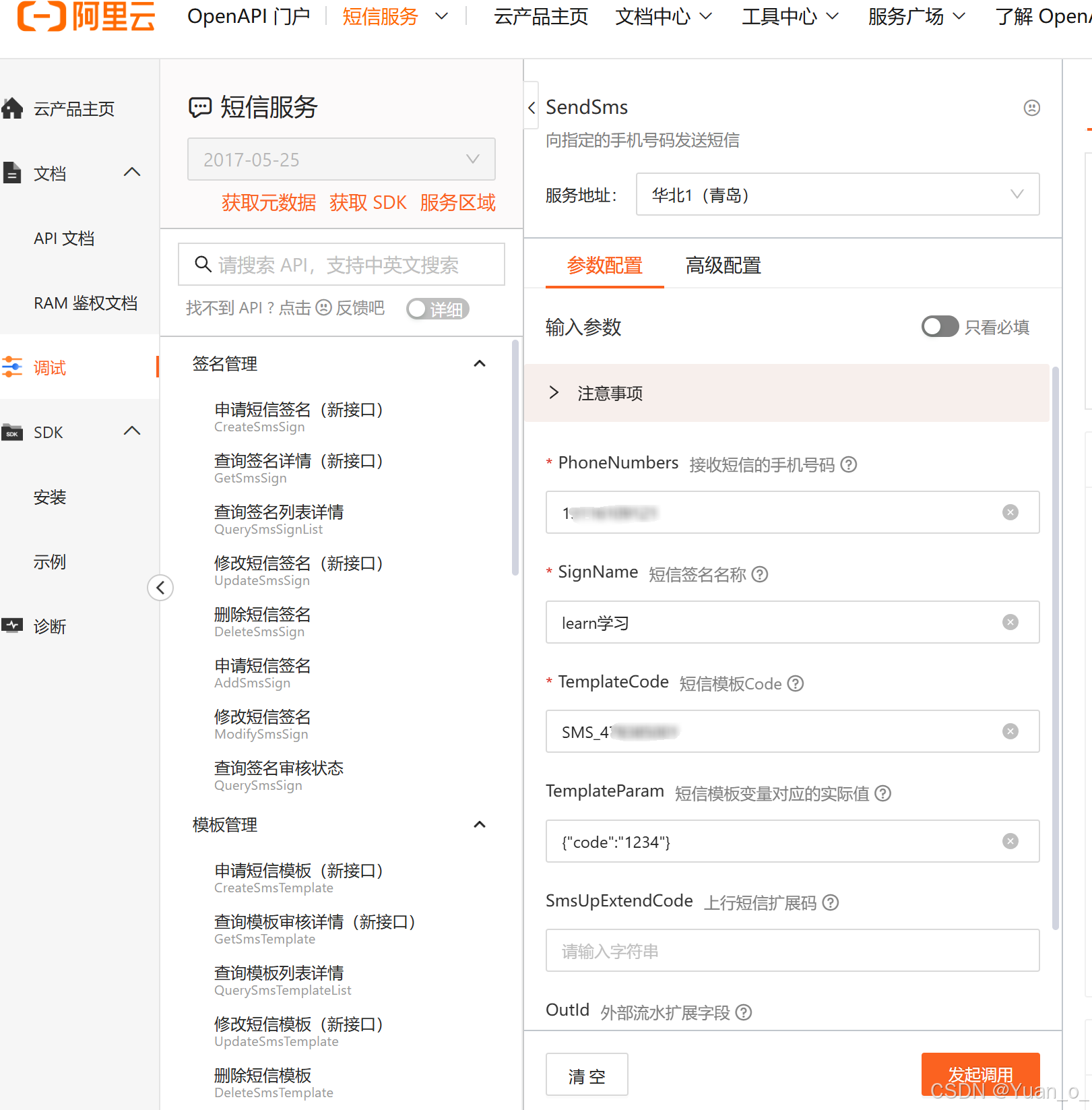Click the diagnostics monitor icon beside 诊断
The width and height of the screenshot is (1092, 1110).
[x=12, y=625]
